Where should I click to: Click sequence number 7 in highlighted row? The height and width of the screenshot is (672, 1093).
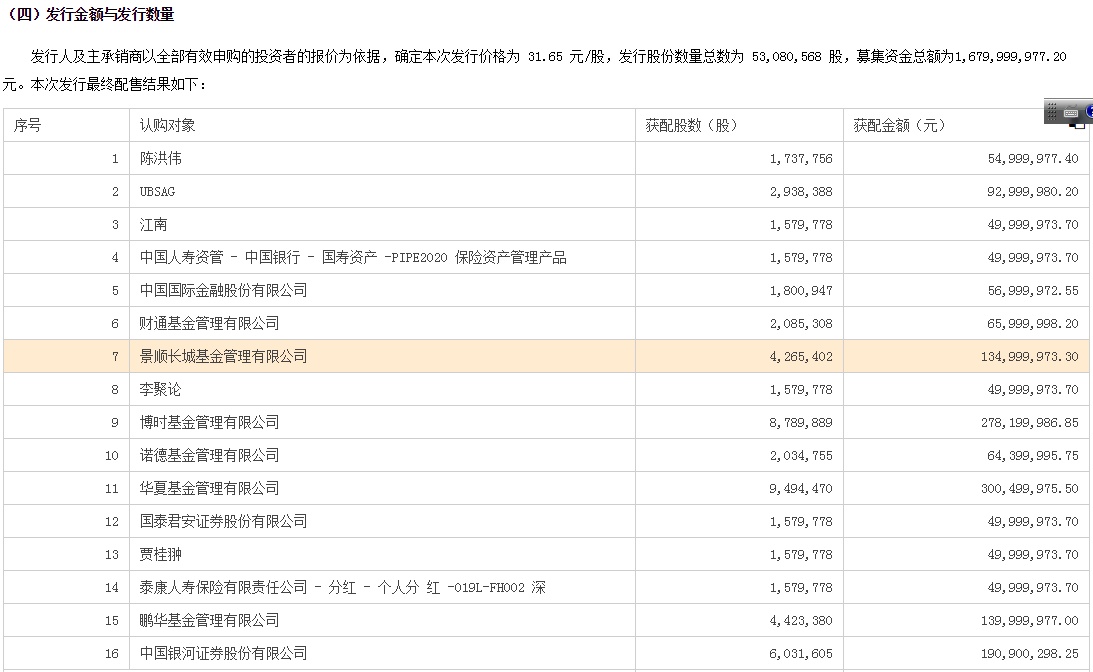click(115, 357)
